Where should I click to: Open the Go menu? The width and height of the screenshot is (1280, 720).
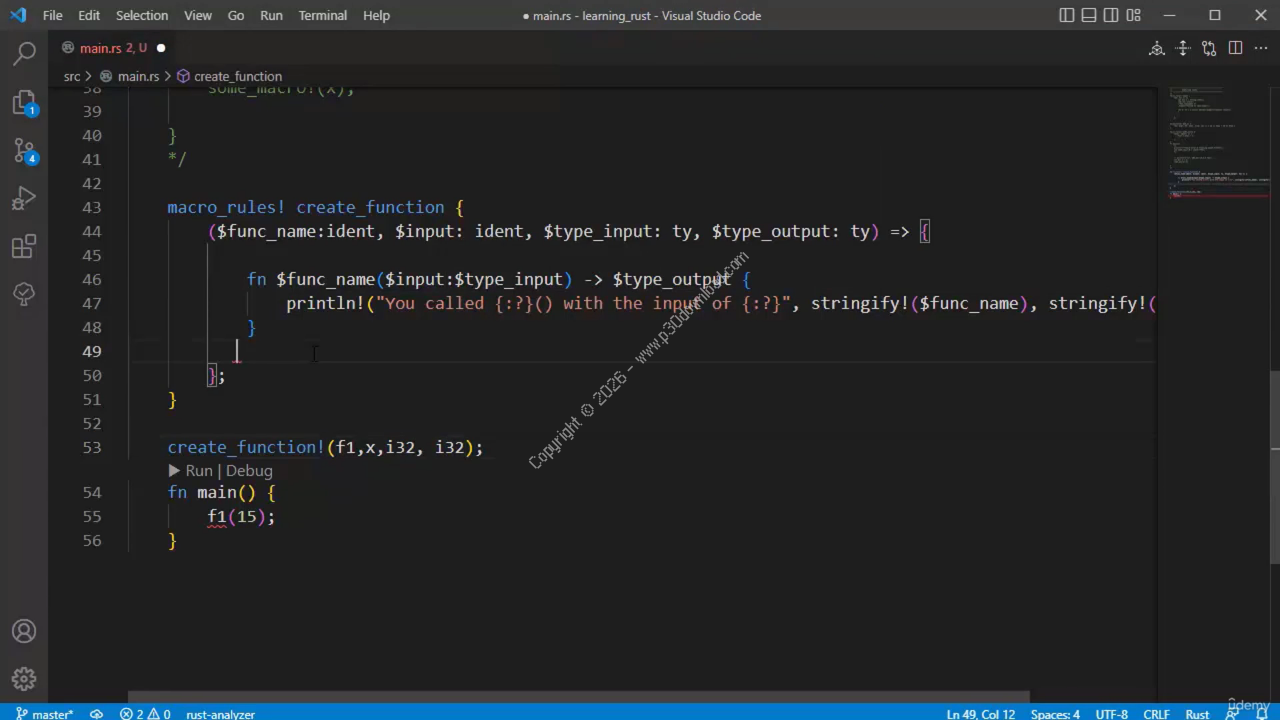[236, 15]
